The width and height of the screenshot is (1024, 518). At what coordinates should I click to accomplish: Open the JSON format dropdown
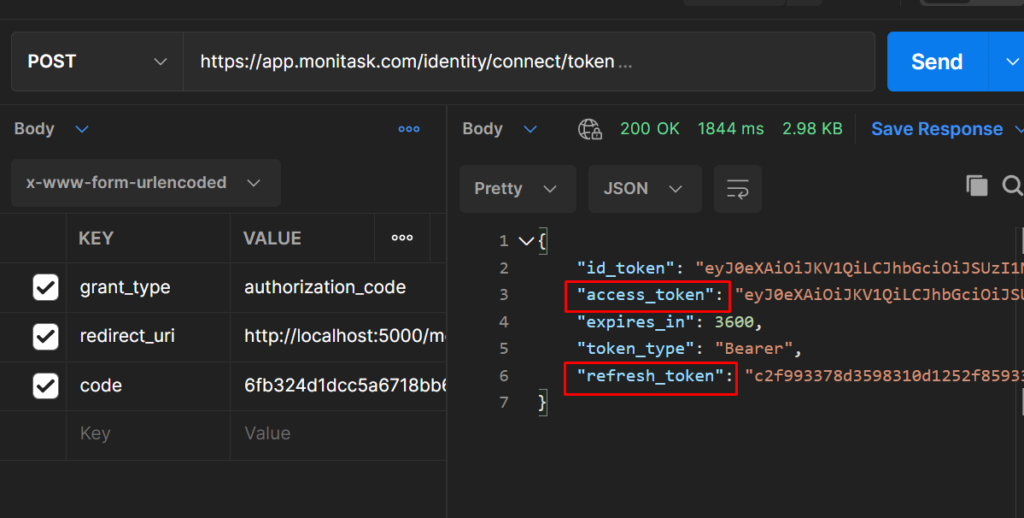[645, 189]
